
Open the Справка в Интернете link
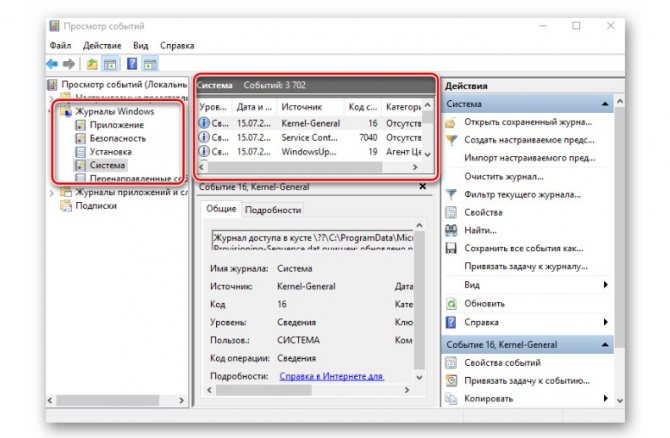click(x=332, y=376)
